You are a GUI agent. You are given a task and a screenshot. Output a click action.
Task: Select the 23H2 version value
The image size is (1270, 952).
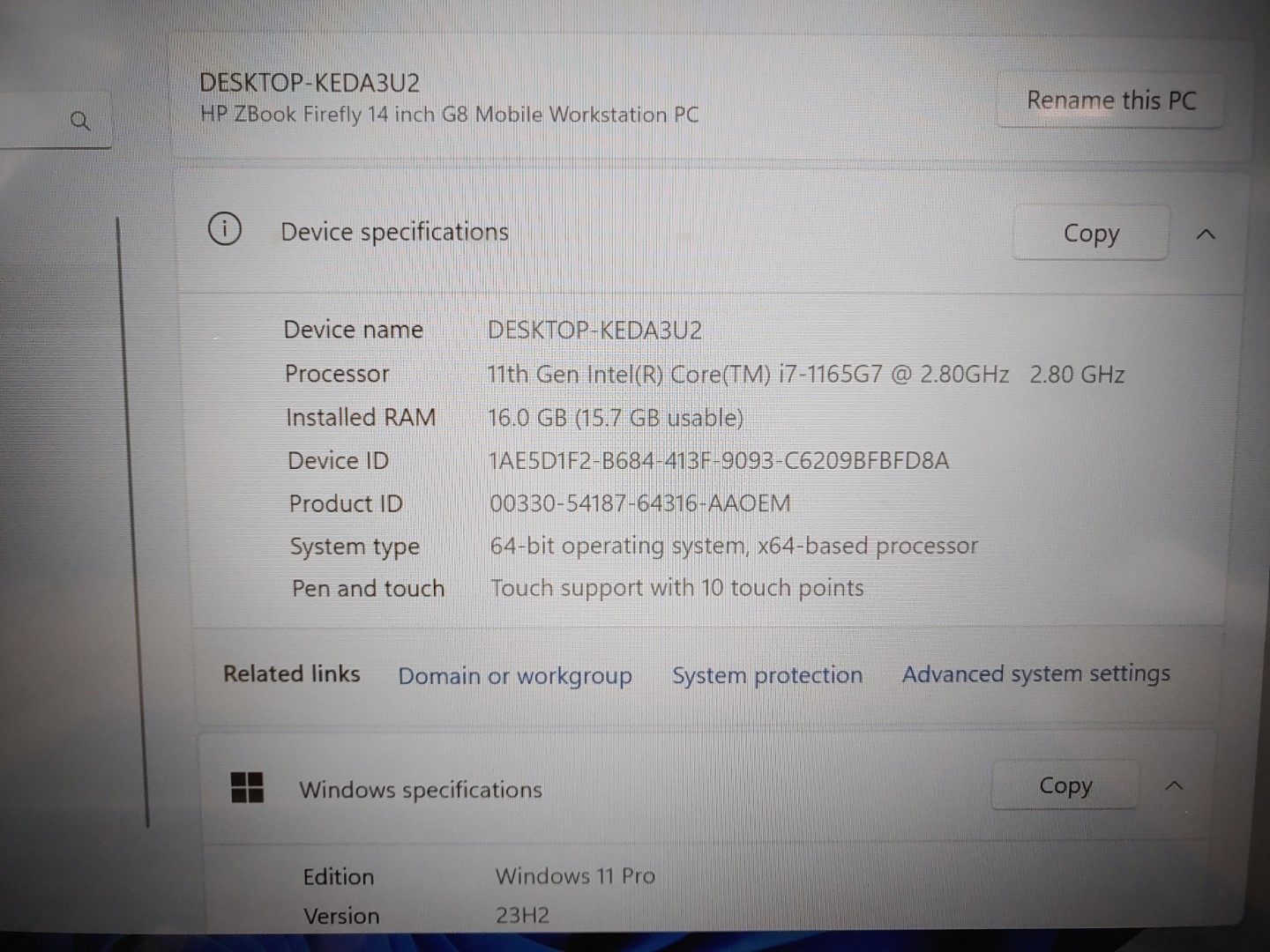click(x=522, y=915)
